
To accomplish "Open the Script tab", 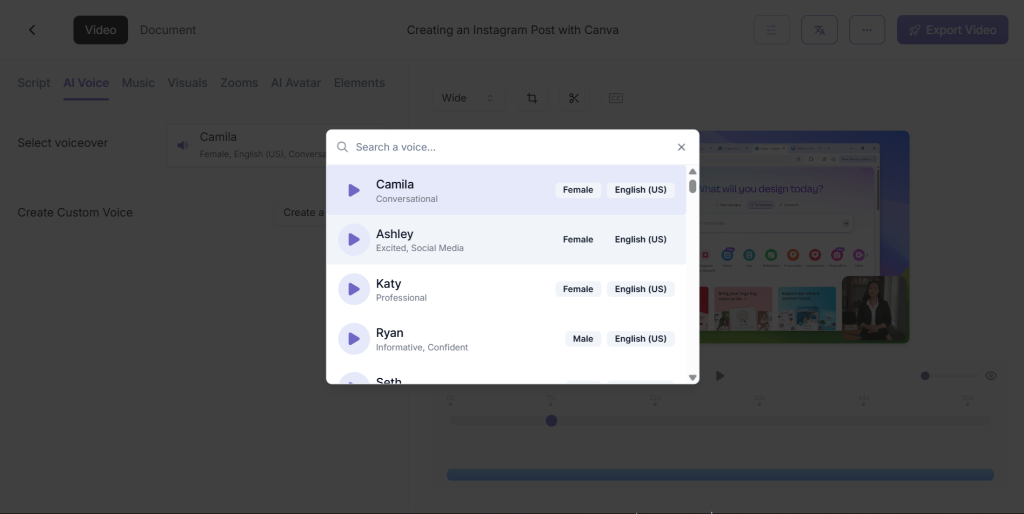I will [x=34, y=83].
